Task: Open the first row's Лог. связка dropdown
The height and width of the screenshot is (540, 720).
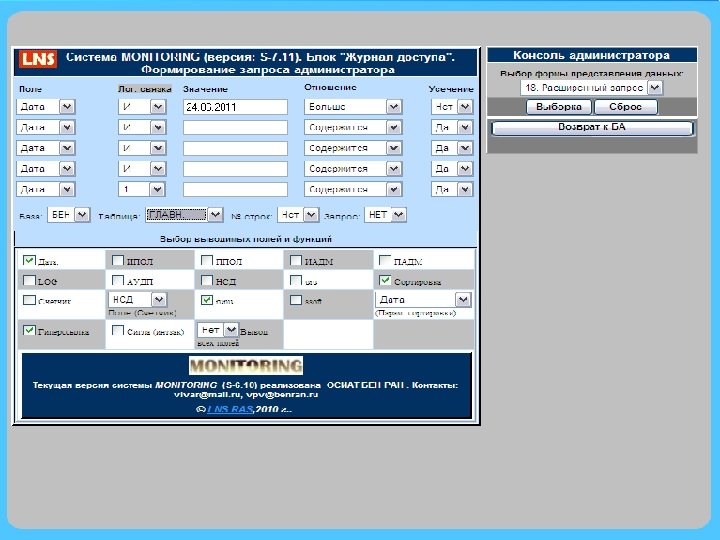Action: click(x=142, y=107)
